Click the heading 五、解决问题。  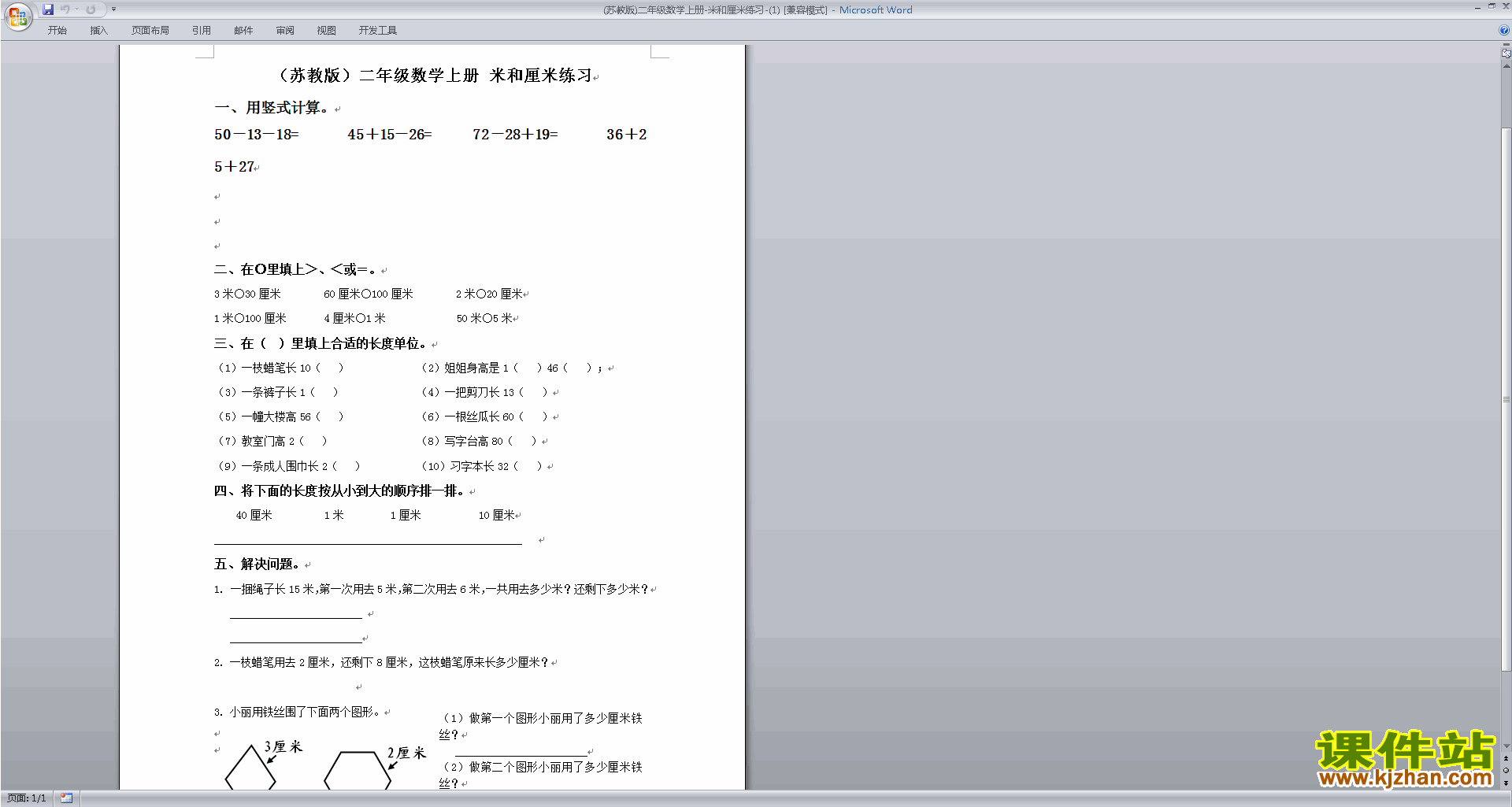coord(258,564)
